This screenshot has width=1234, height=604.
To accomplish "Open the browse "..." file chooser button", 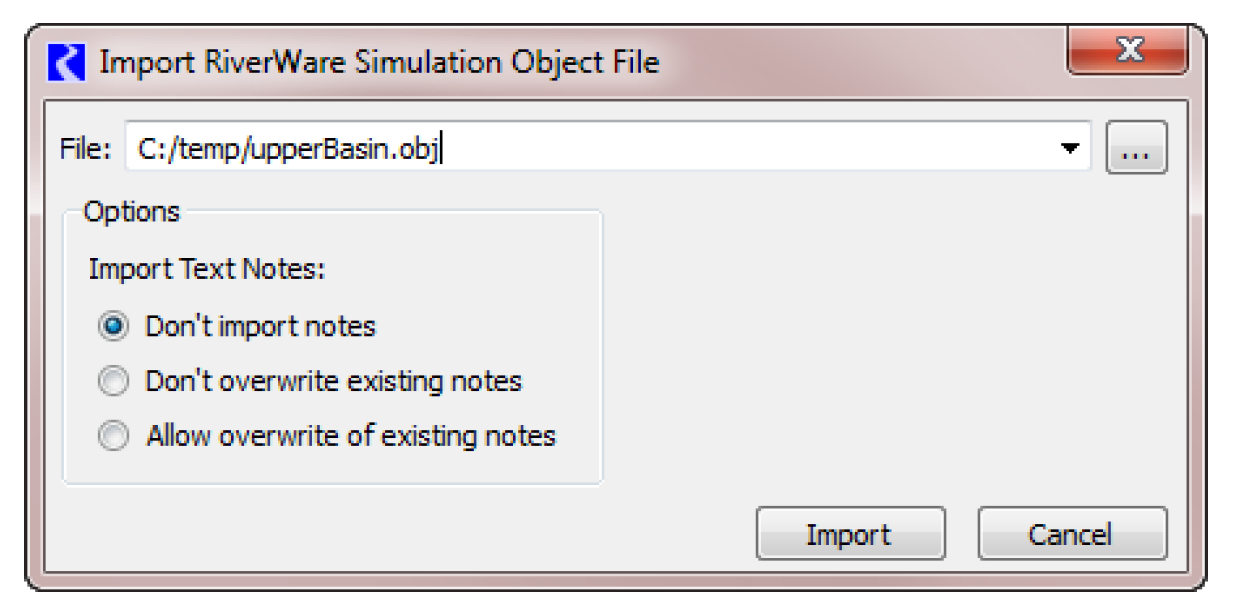I will [1136, 150].
